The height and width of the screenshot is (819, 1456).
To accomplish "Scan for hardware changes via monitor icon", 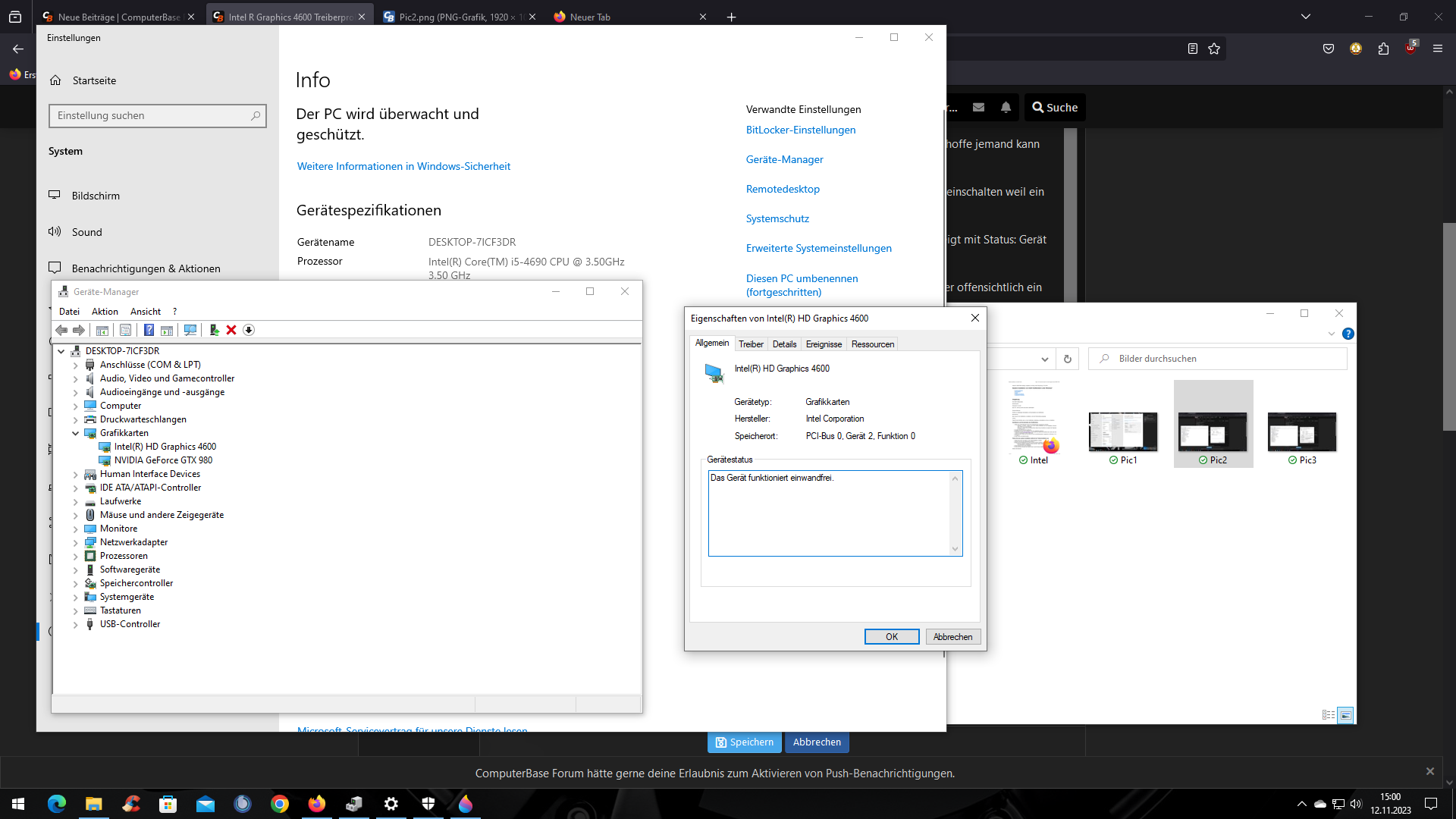I will 190,330.
